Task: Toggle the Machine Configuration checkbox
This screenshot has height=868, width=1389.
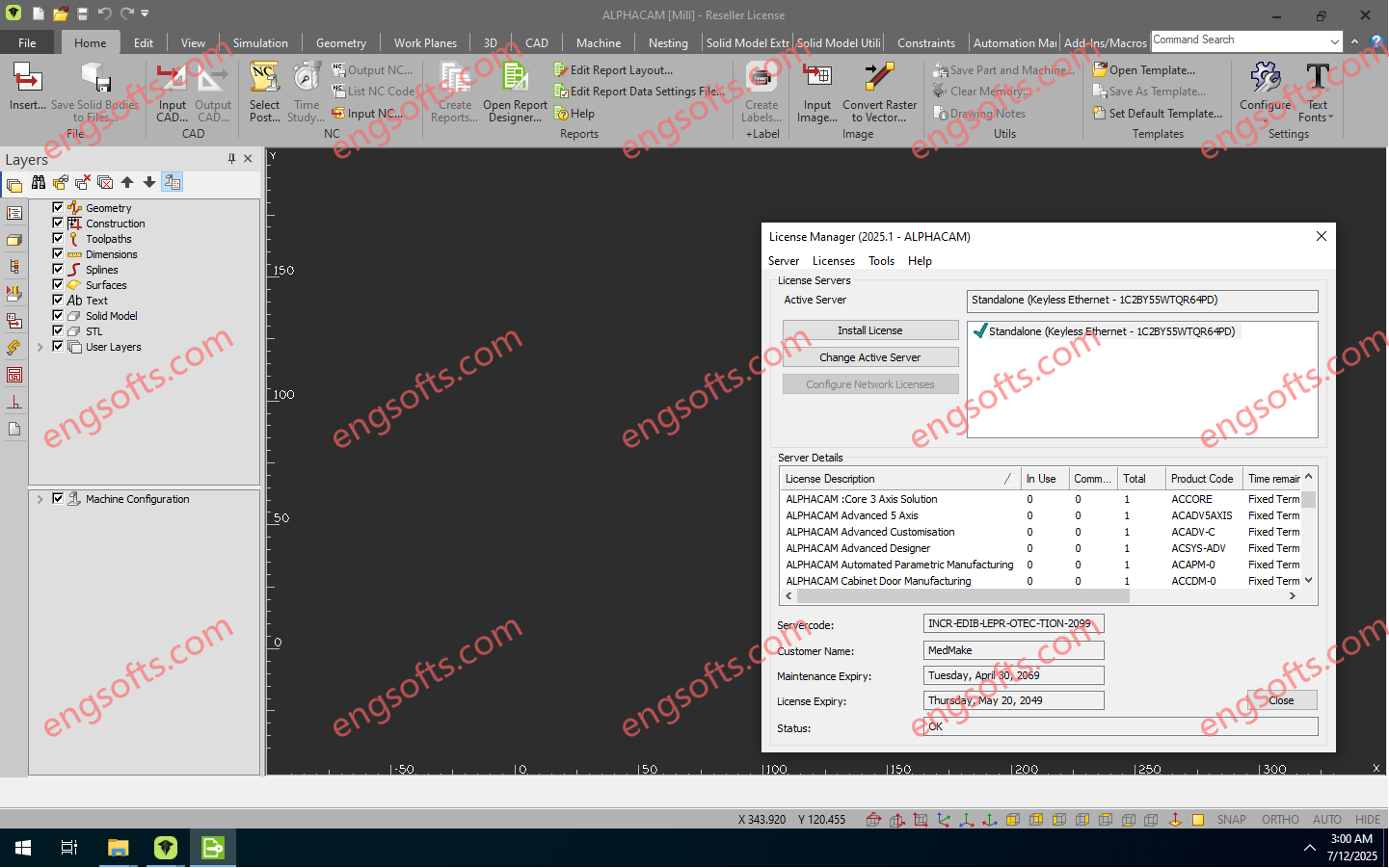Action: (x=58, y=498)
